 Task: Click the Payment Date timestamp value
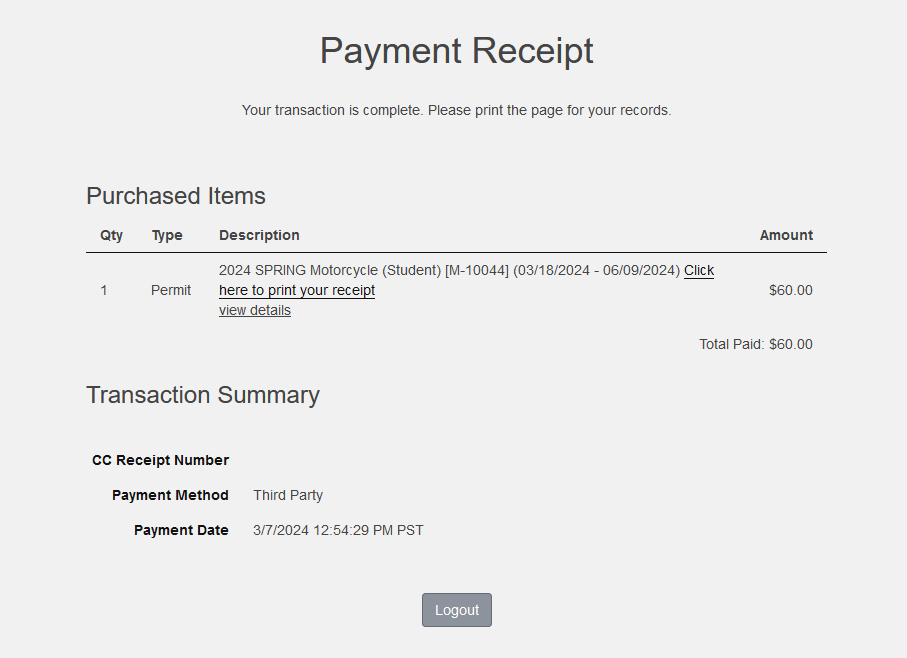point(338,530)
